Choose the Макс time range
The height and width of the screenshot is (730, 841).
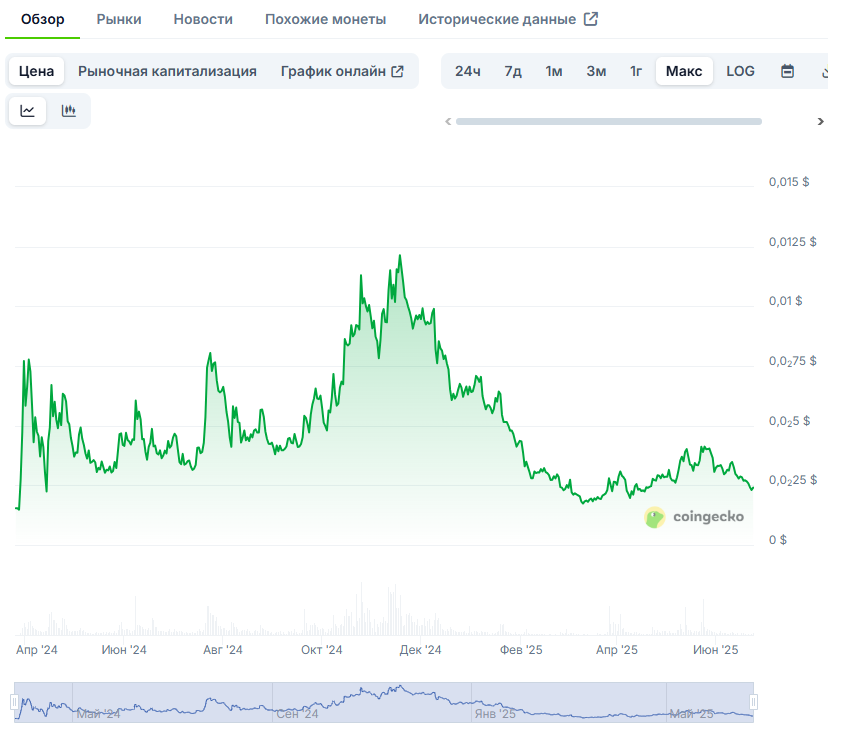[684, 71]
